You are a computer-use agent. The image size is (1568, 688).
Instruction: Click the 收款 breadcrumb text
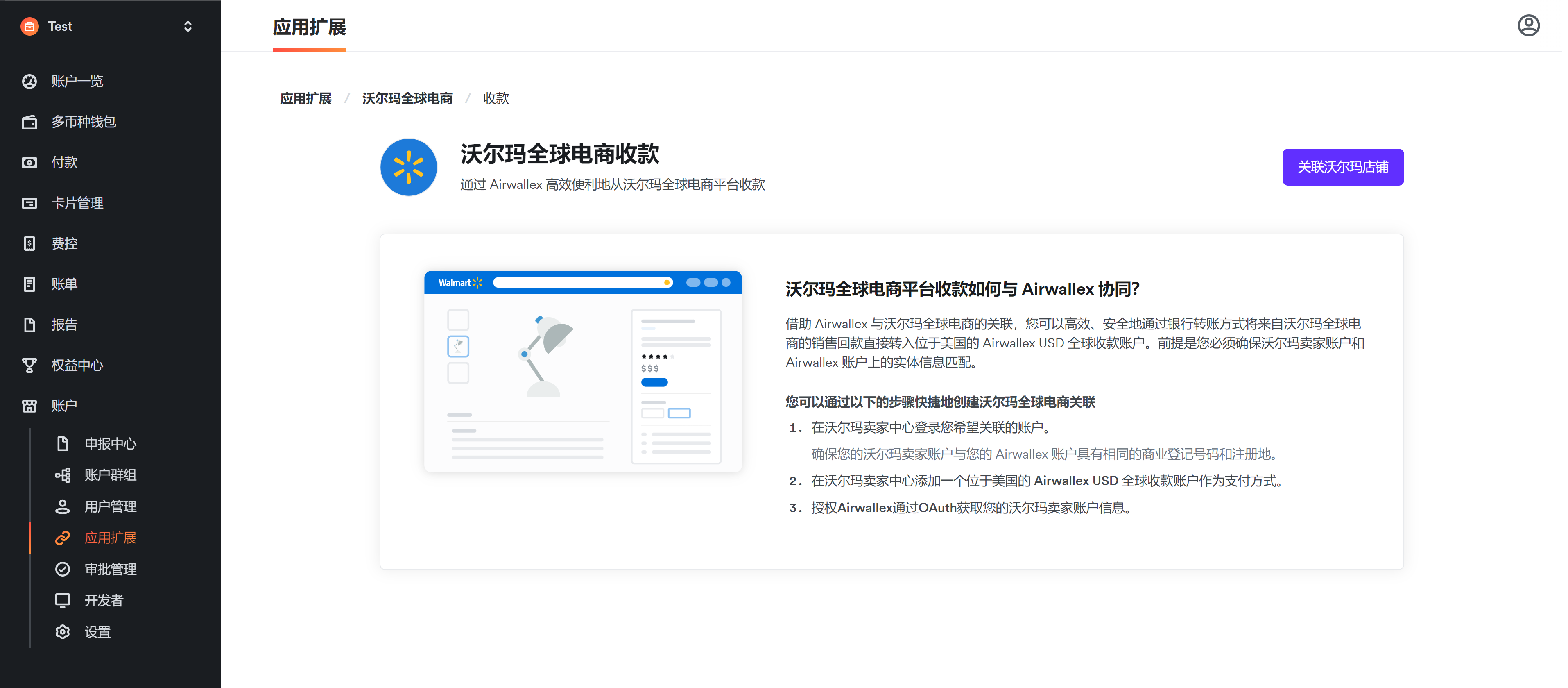click(496, 99)
